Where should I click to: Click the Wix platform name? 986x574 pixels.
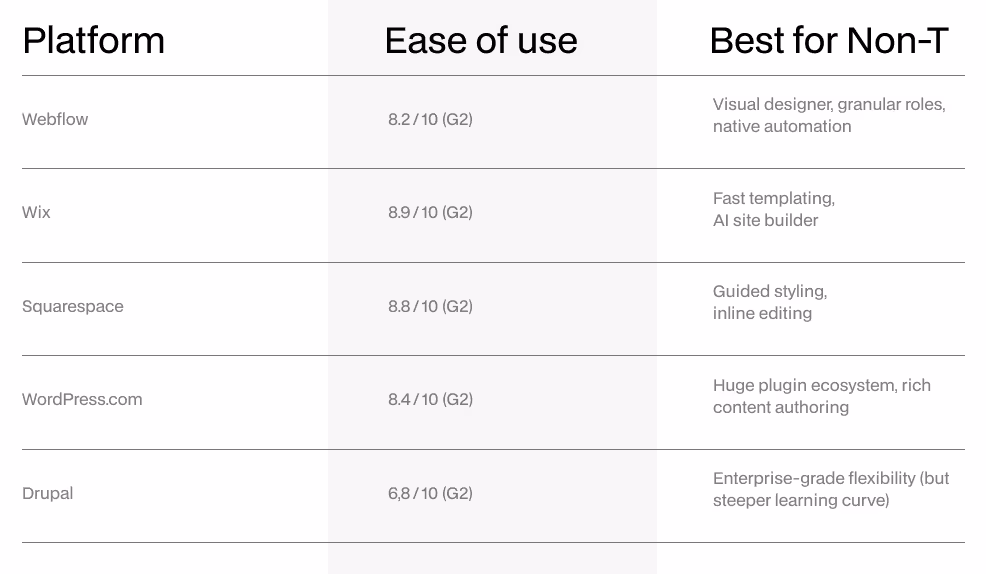click(x=36, y=212)
